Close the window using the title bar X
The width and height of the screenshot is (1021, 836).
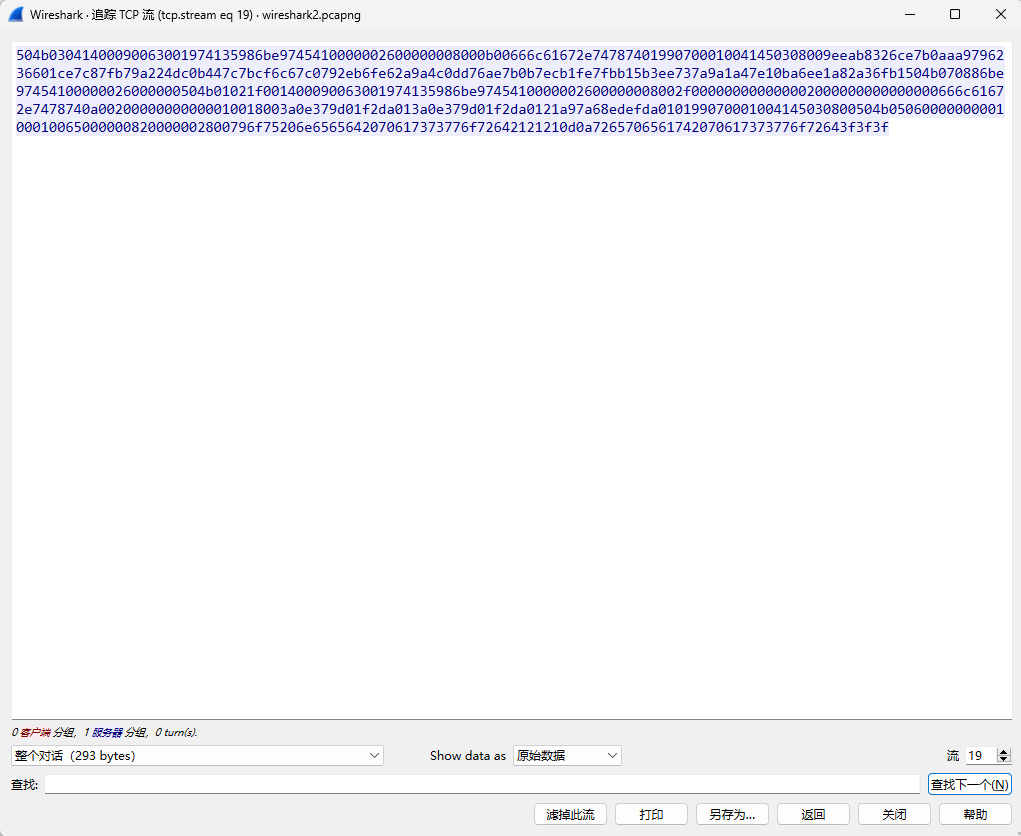pos(1000,14)
